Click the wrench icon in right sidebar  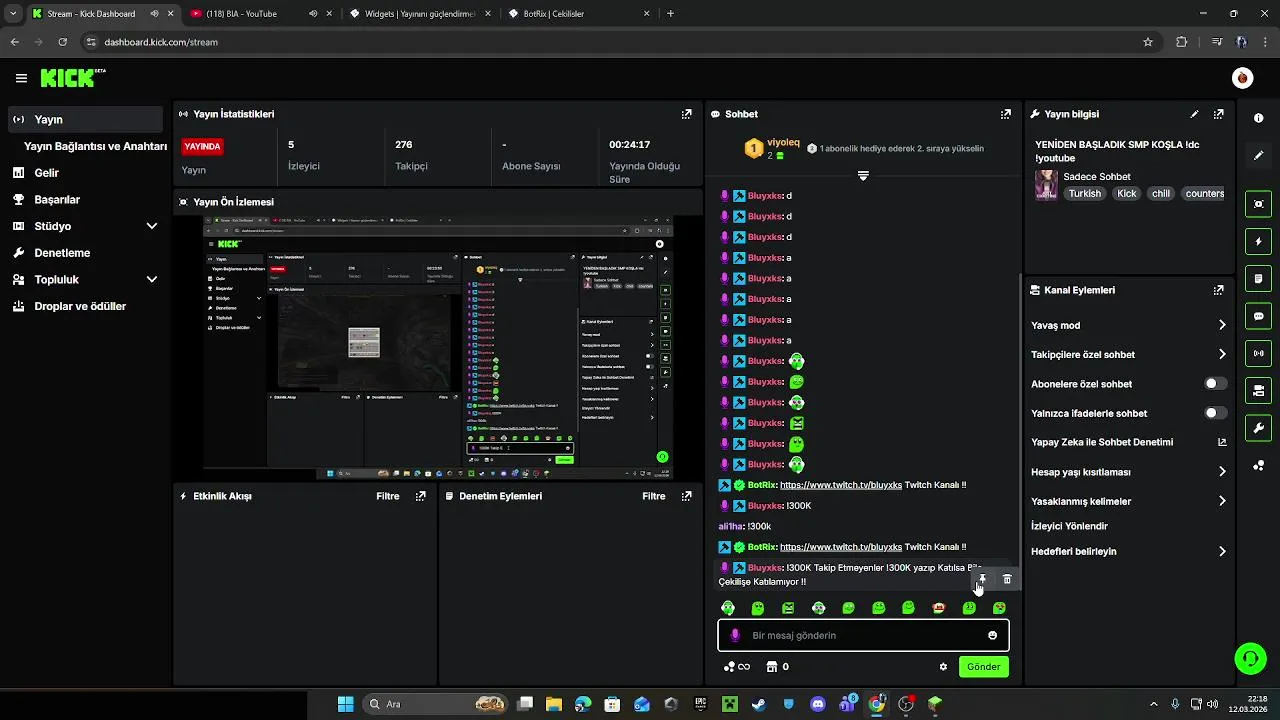pyautogui.click(x=1258, y=428)
